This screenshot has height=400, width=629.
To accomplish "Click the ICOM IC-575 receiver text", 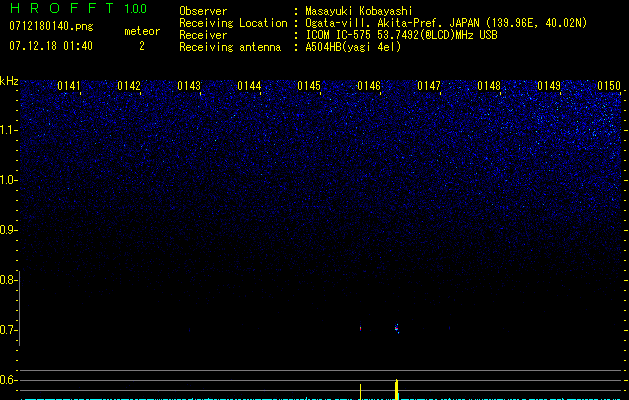I will tap(401, 35).
